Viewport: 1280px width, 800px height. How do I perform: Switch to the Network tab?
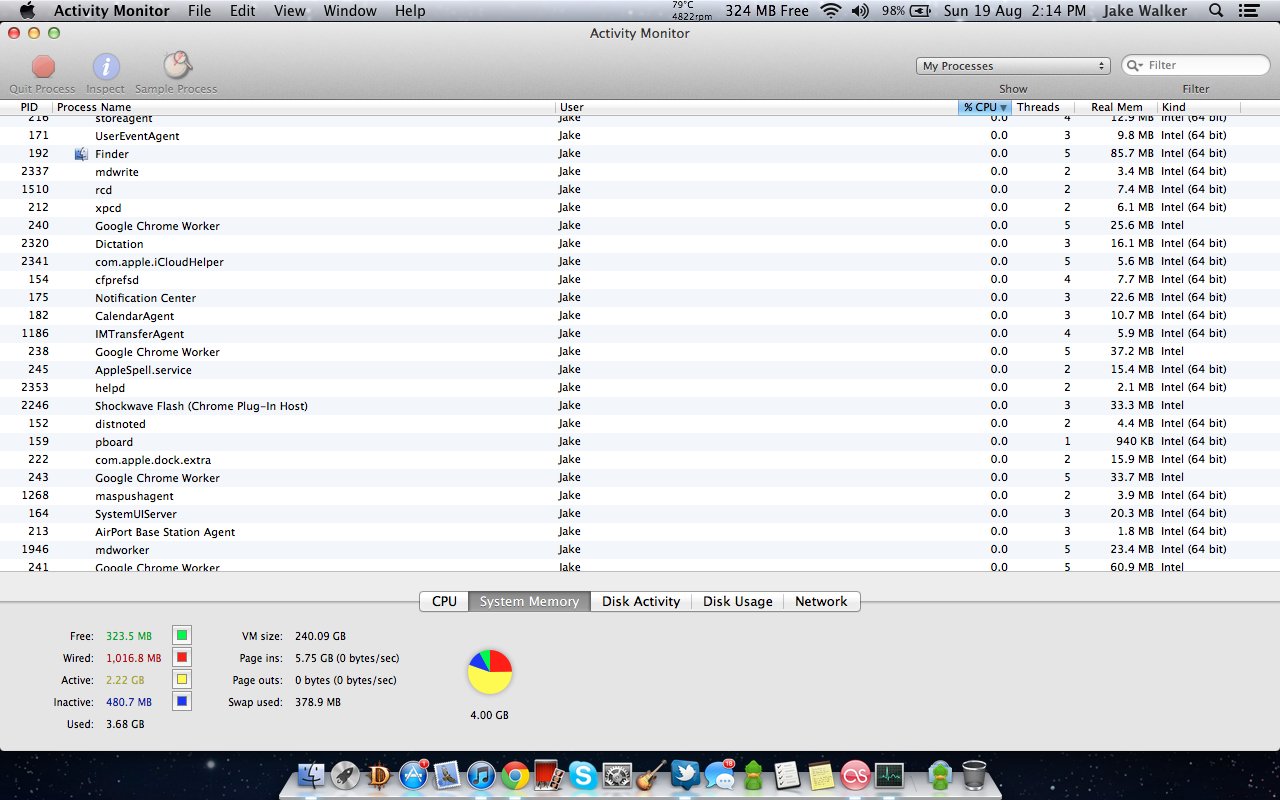tap(821, 601)
